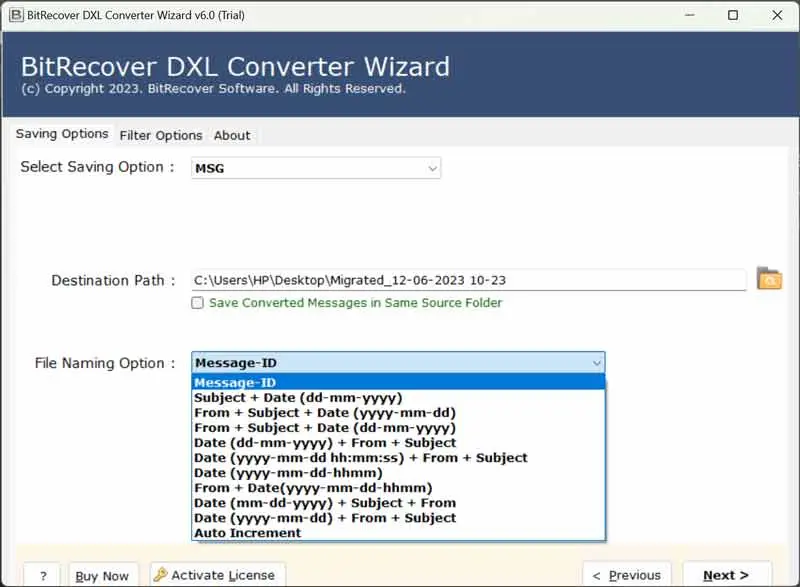This screenshot has width=800, height=587.
Task: Switch to the Saving Options tab
Action: 62,134
